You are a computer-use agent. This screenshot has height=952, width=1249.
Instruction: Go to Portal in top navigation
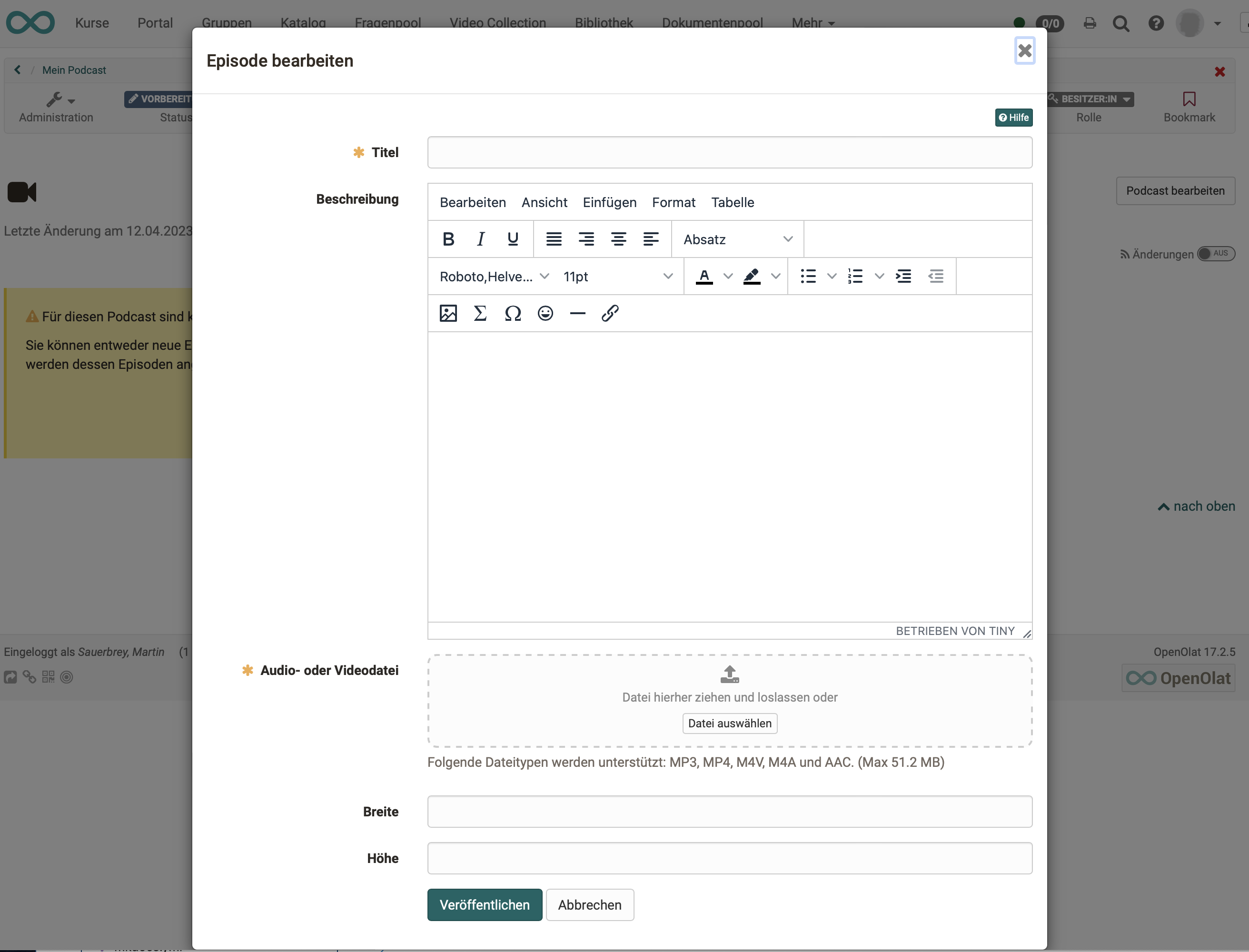155,23
